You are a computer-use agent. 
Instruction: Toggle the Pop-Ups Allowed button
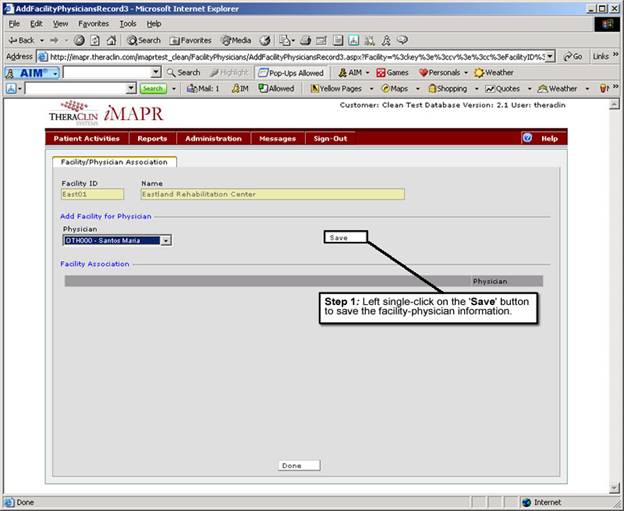(290, 73)
